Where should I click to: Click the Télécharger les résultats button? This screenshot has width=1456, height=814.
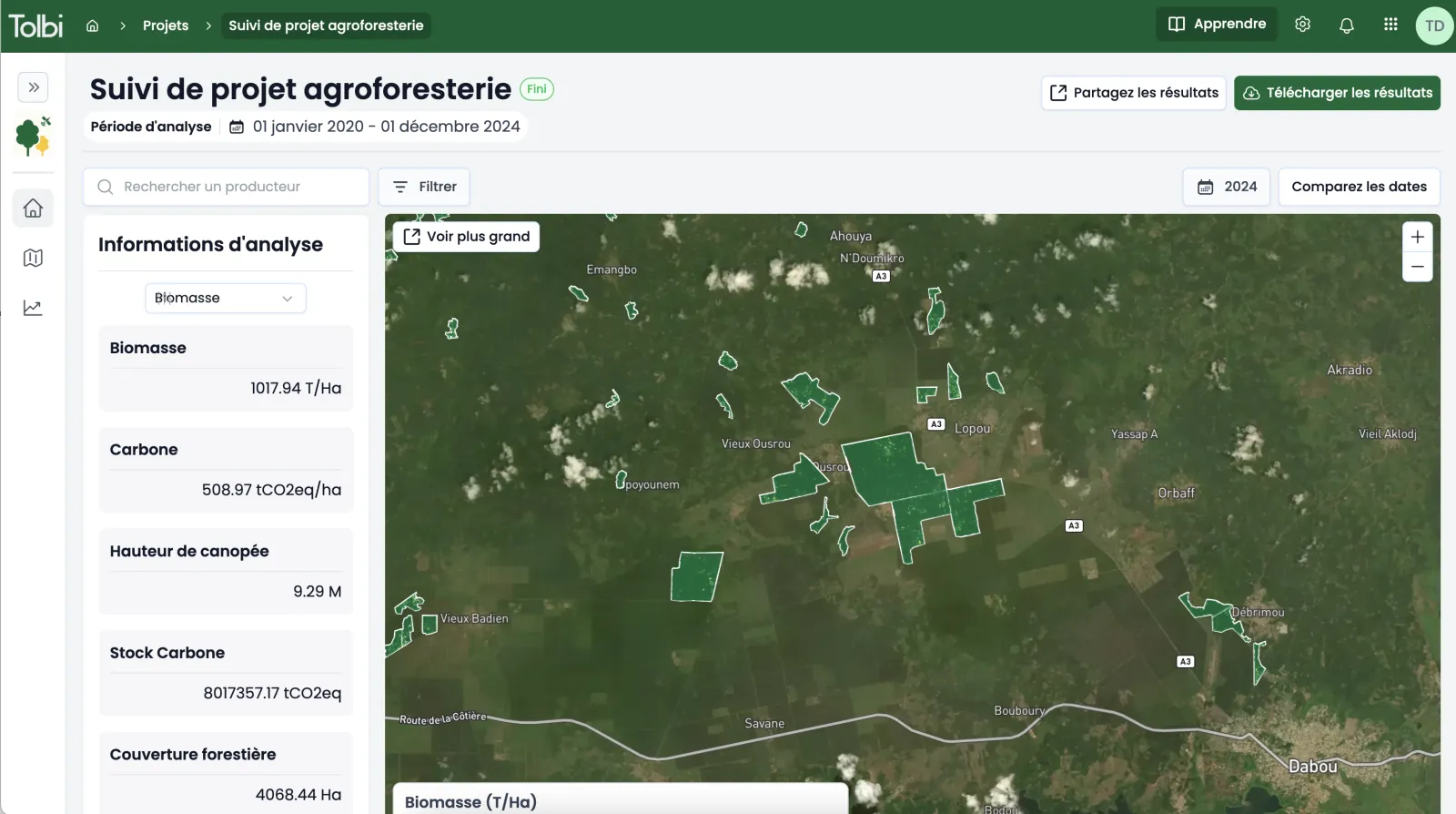click(x=1337, y=93)
